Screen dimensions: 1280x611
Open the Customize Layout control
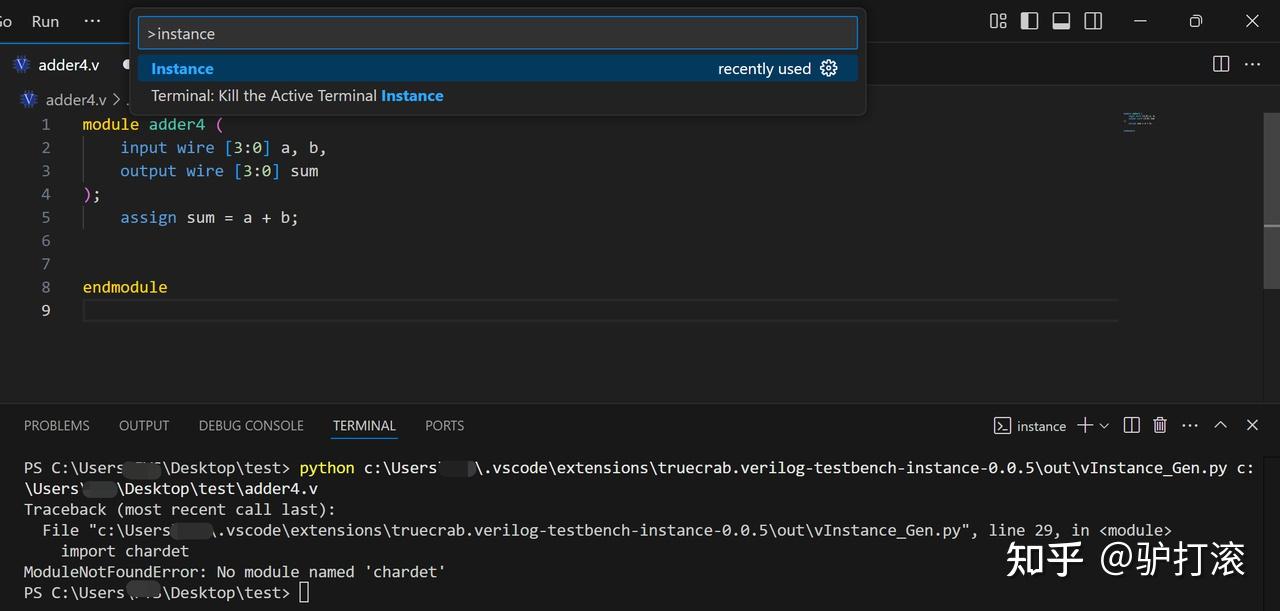point(997,20)
